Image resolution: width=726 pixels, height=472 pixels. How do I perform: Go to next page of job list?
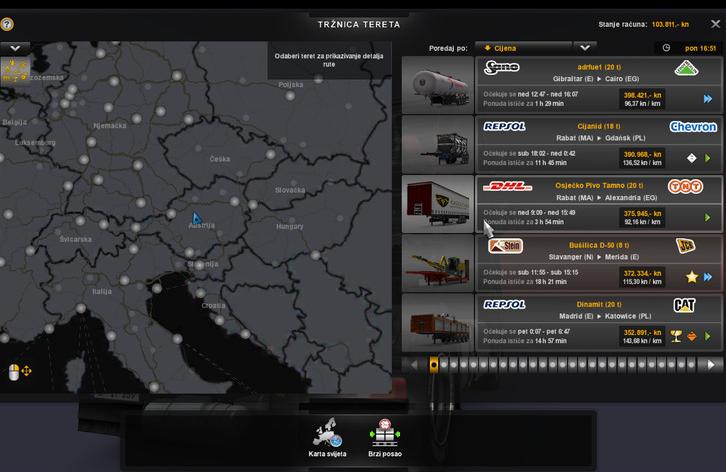pyautogui.click(x=712, y=365)
